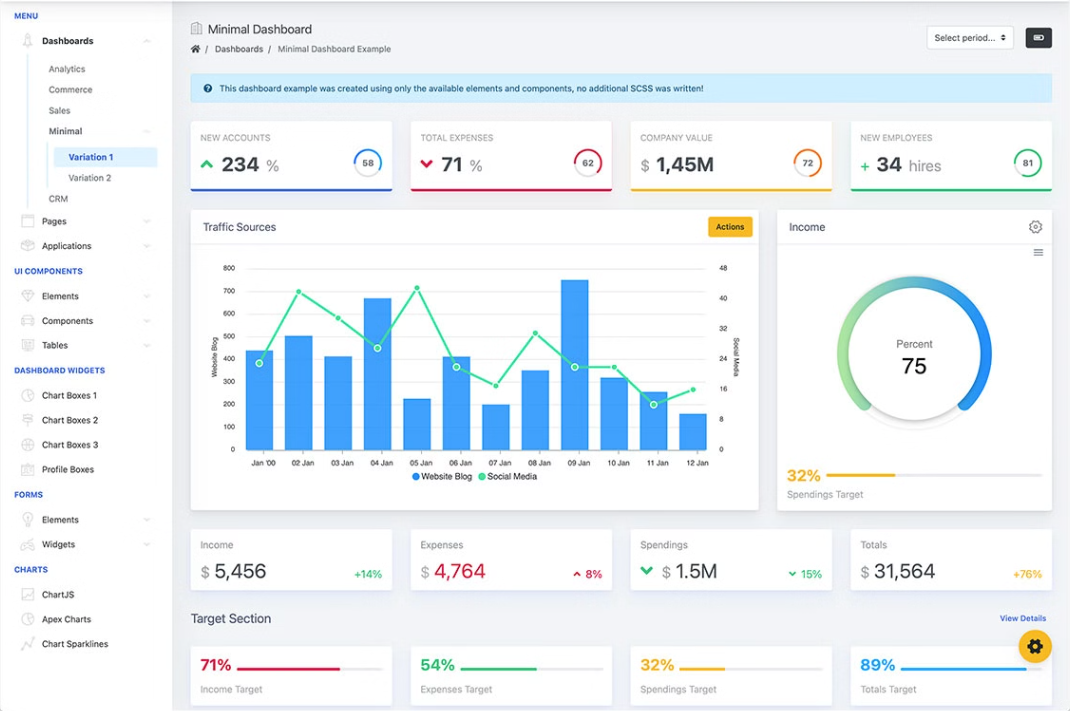1070x711 pixels.
Task: Open View Details in Target Section
Action: point(1023,618)
